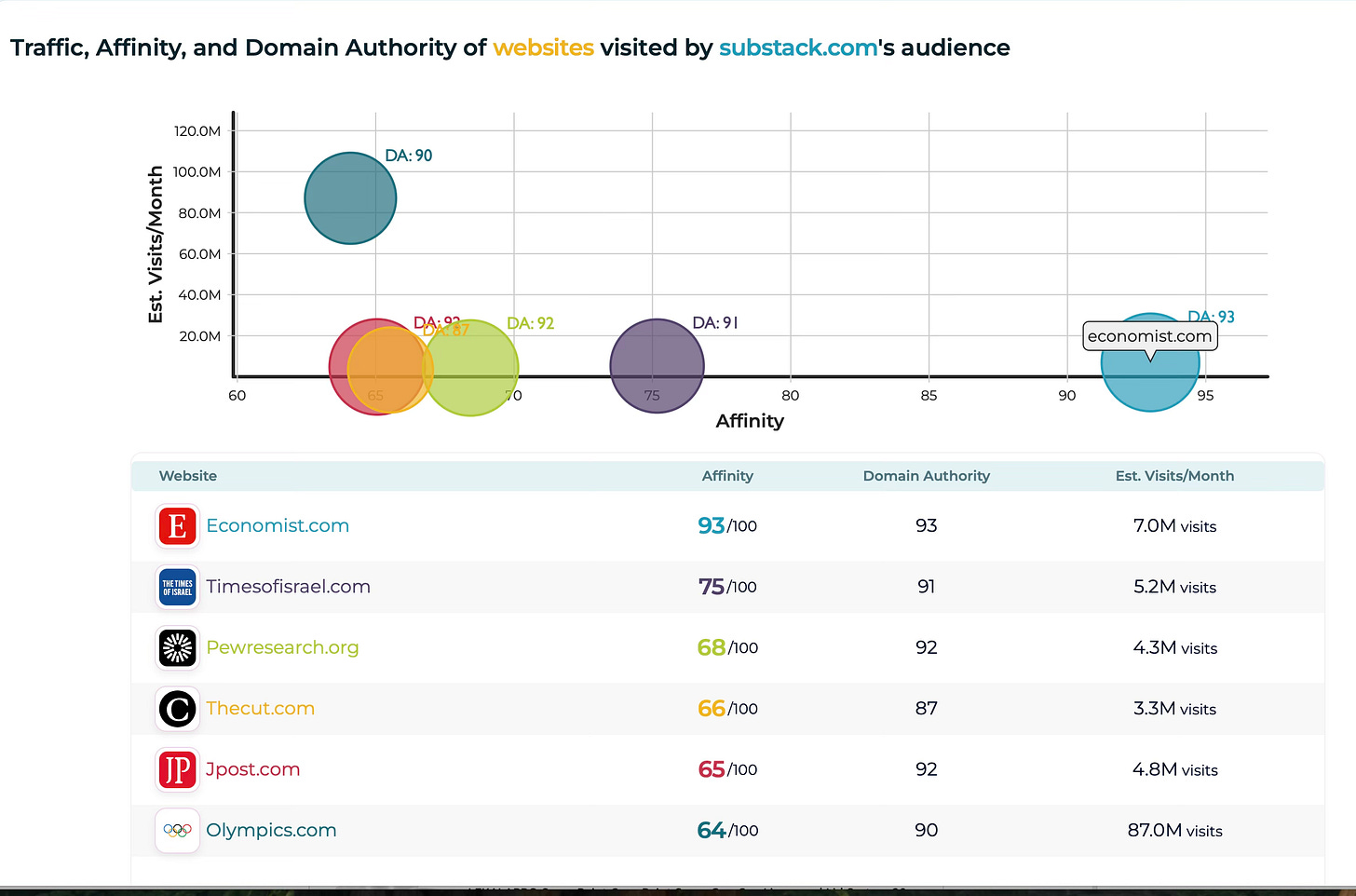Click the Olympics rings logo icon
Viewport: 1356px width, 896px height.
(177, 831)
